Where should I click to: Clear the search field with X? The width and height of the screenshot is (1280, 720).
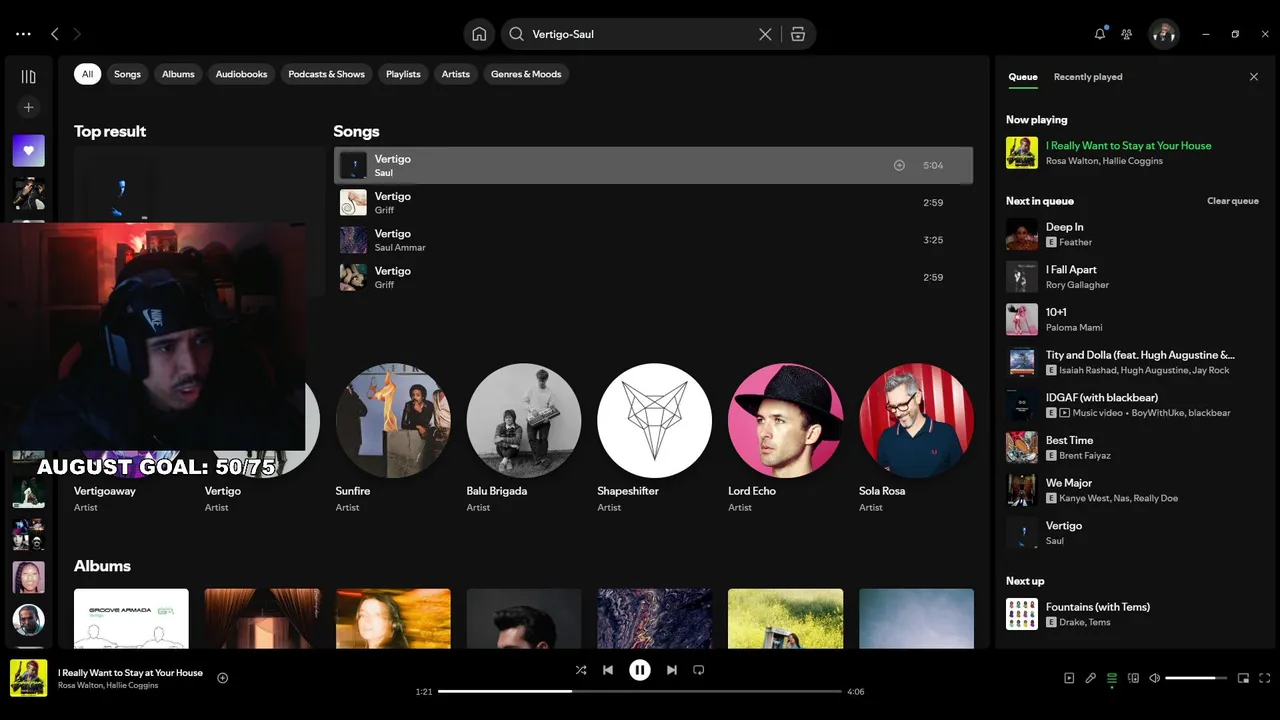(765, 34)
